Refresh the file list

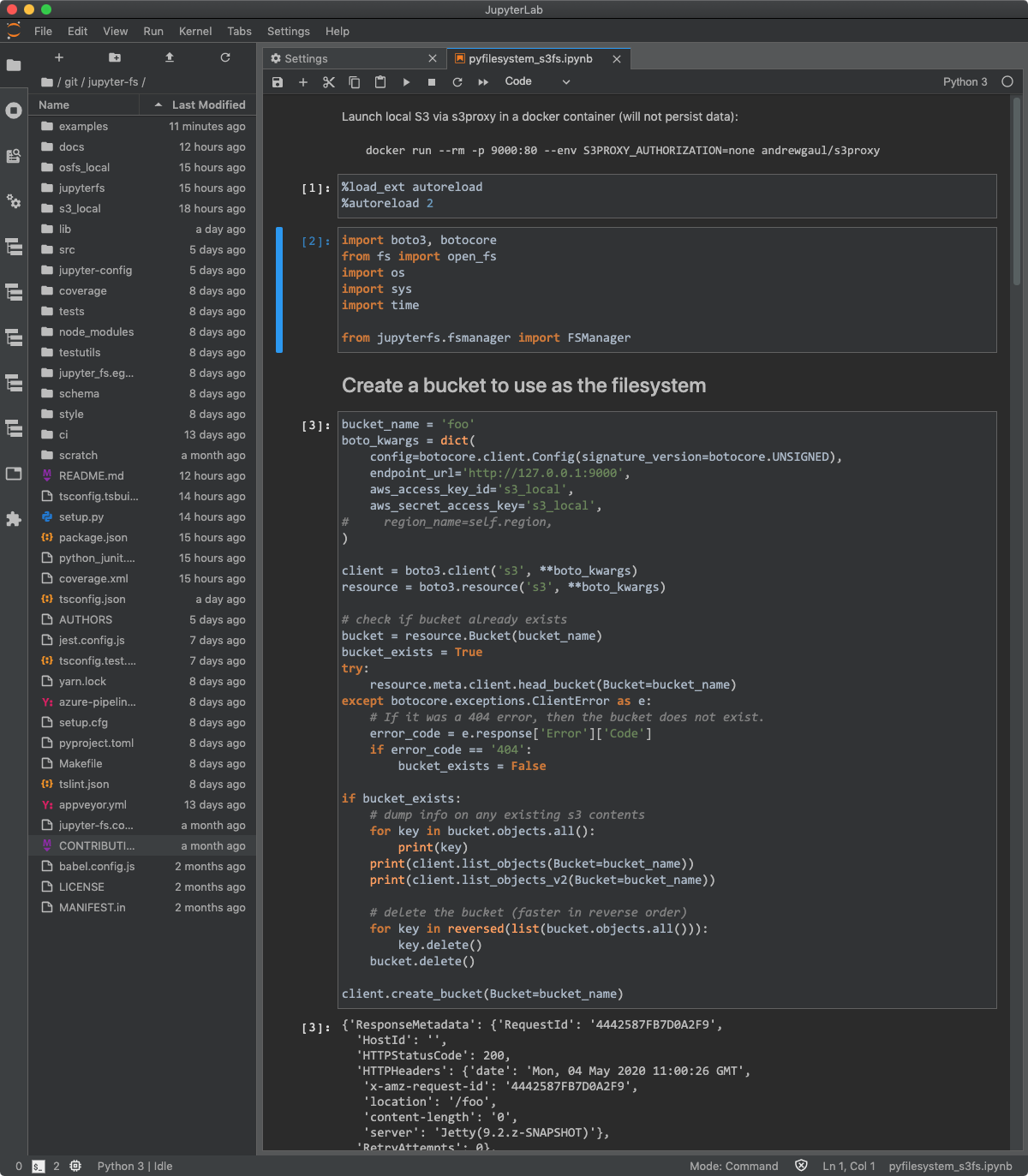(225, 57)
